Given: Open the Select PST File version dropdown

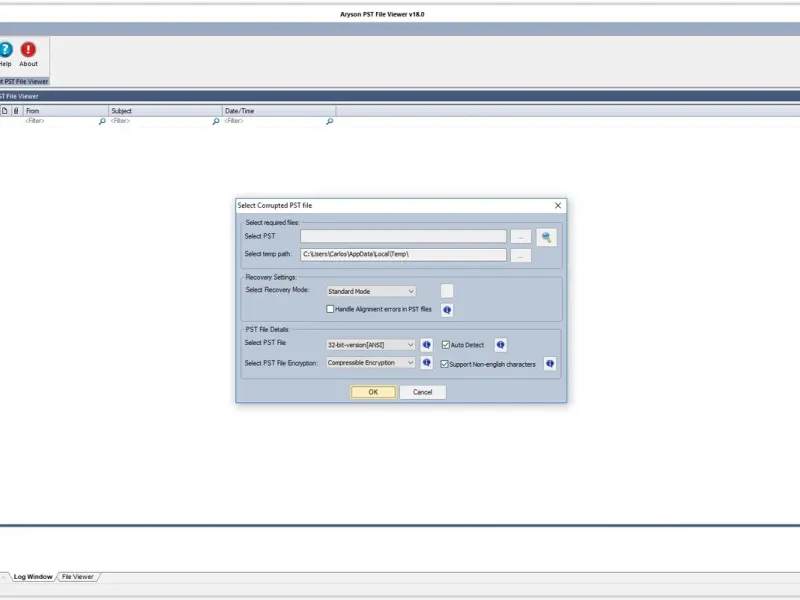Looking at the screenshot, I should (371, 345).
